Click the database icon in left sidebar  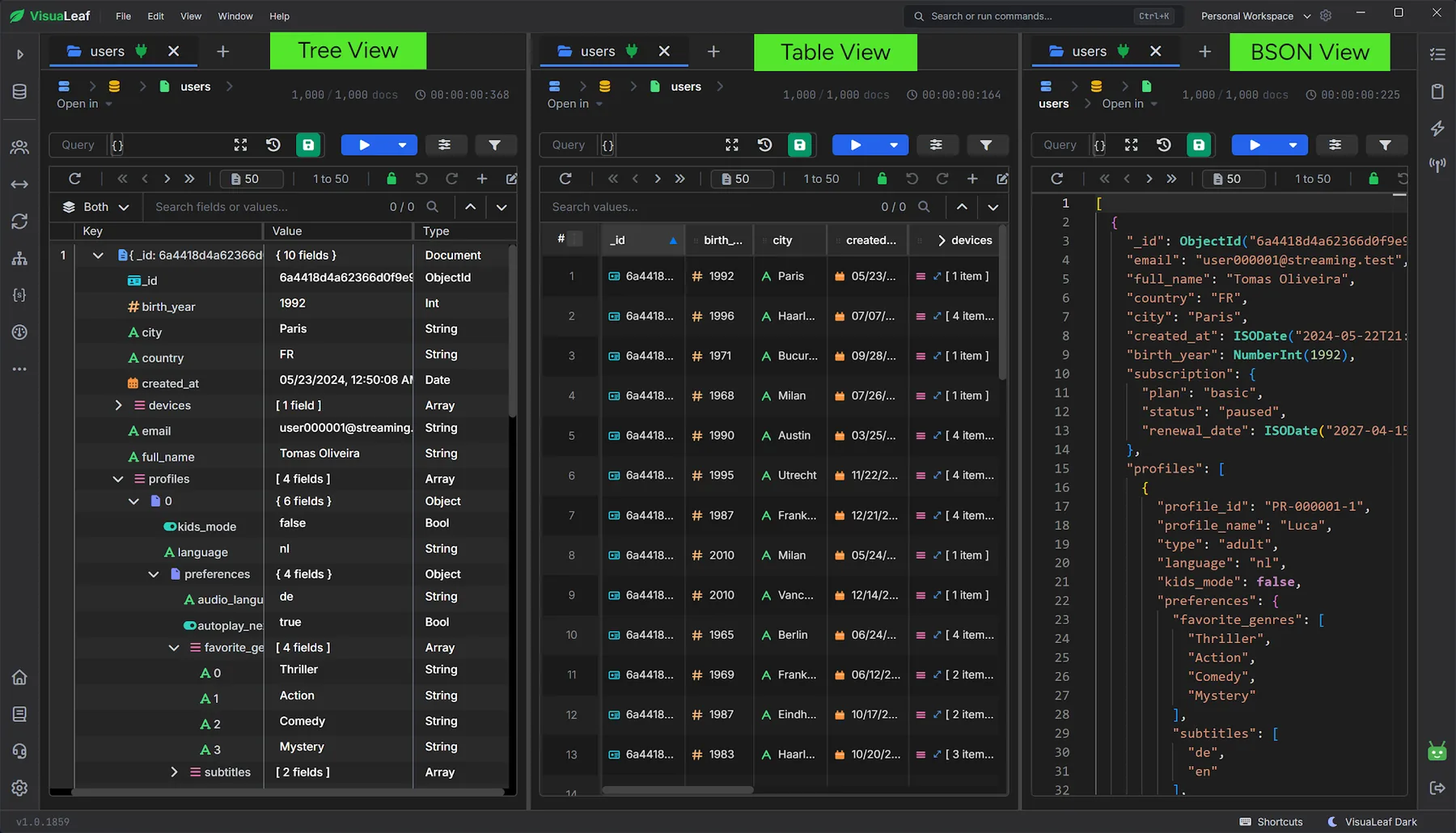[20, 91]
